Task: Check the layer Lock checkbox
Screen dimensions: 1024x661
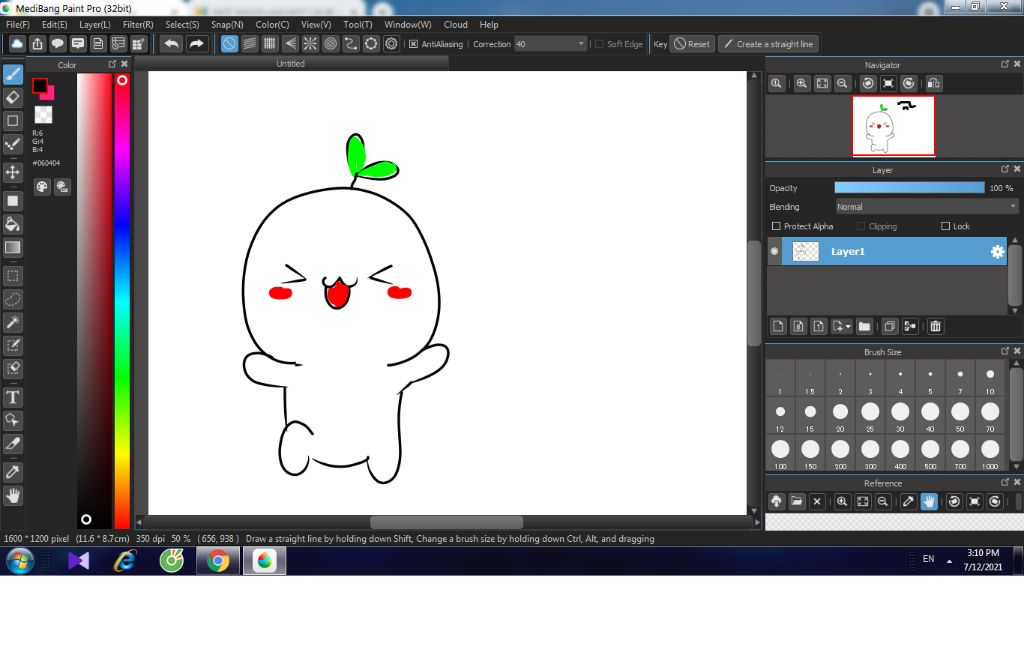Action: [x=946, y=226]
